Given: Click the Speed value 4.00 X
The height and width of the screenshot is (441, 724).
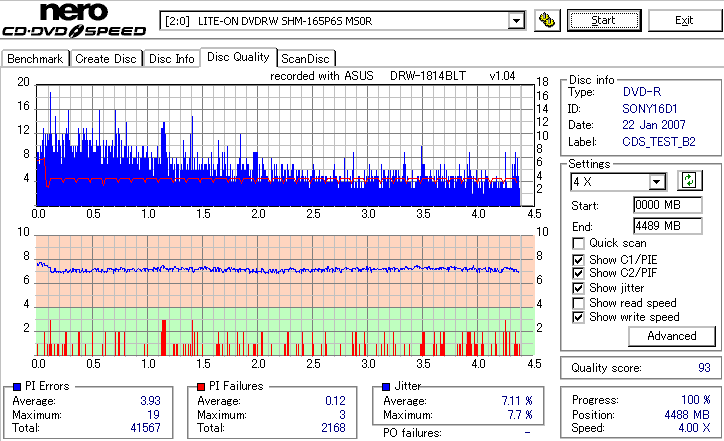Looking at the screenshot, I should [694, 428].
